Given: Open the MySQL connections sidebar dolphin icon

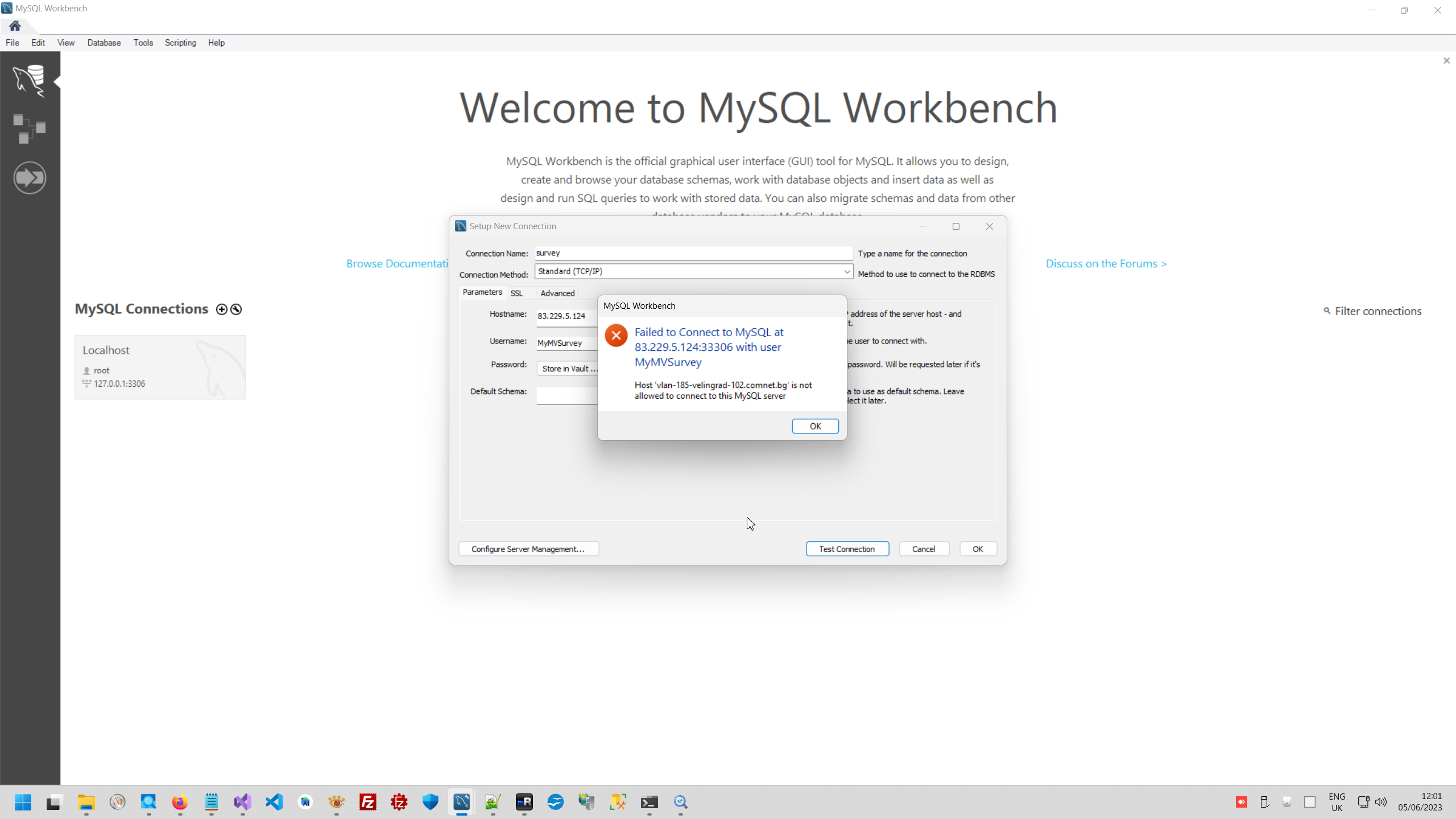Looking at the screenshot, I should 30,80.
